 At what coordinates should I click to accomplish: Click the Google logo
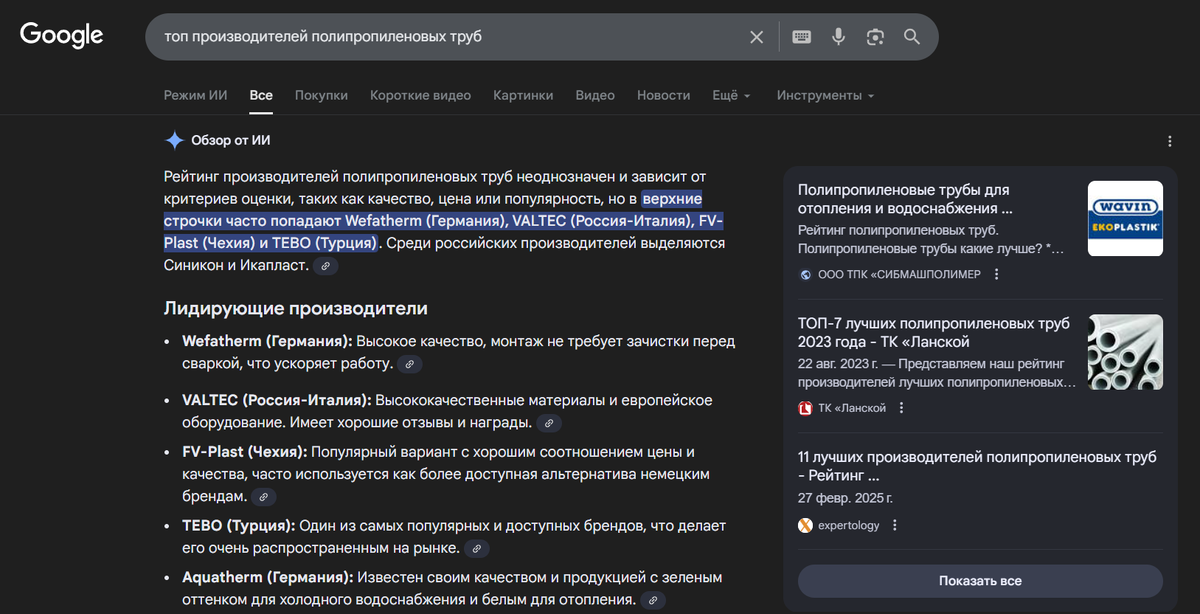(x=62, y=35)
